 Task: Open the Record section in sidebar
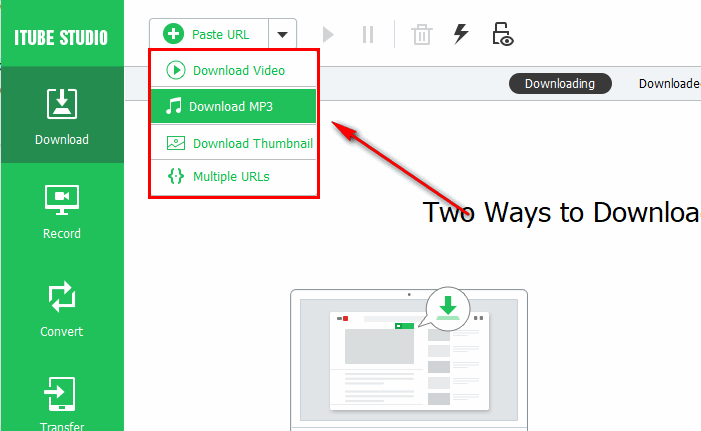[62, 212]
